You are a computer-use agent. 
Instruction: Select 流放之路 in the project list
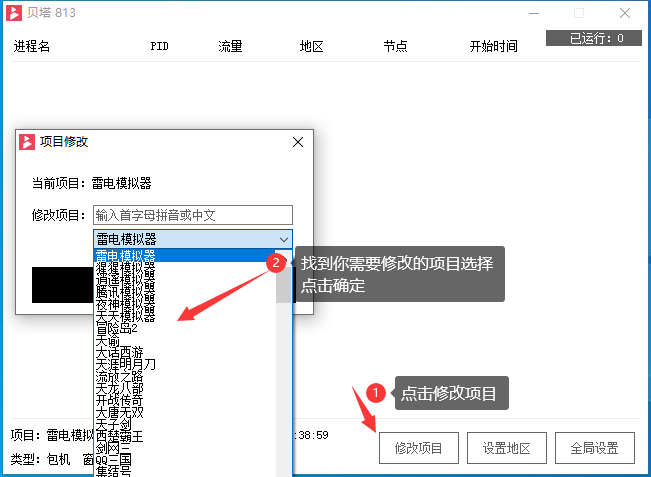click(120, 376)
